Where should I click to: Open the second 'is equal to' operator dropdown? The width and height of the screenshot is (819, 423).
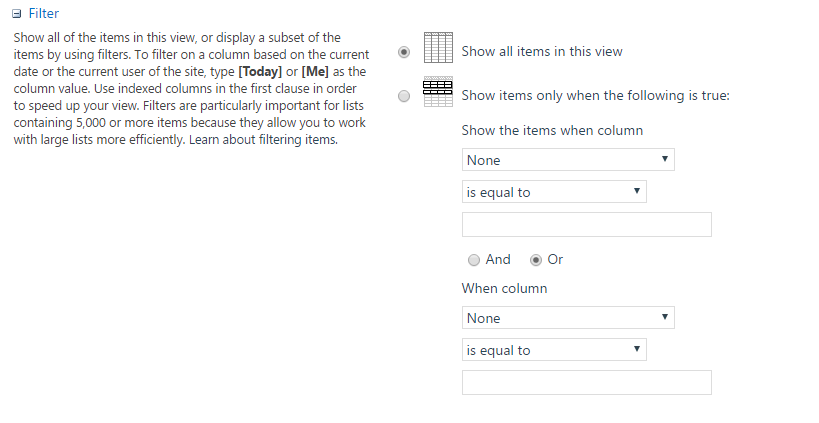coord(554,350)
